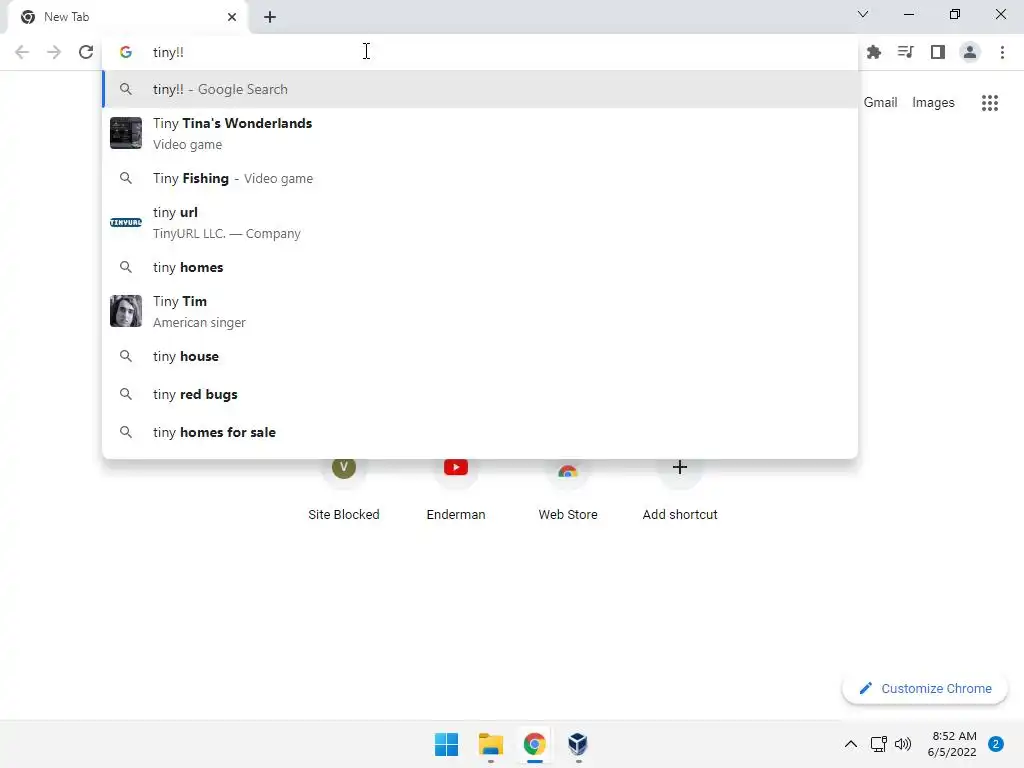
Task: Open the clock showing 8:52 AM
Action: pyautogui.click(x=952, y=744)
